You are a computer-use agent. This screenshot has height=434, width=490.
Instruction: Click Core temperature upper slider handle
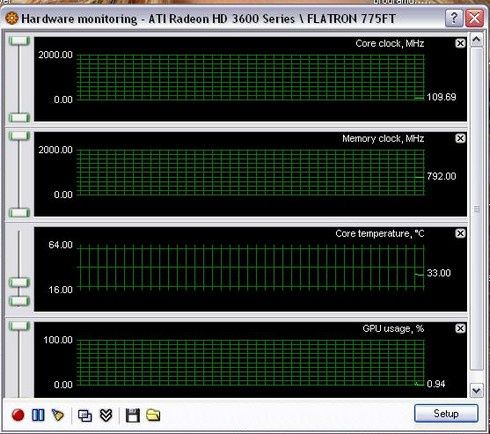(19, 283)
